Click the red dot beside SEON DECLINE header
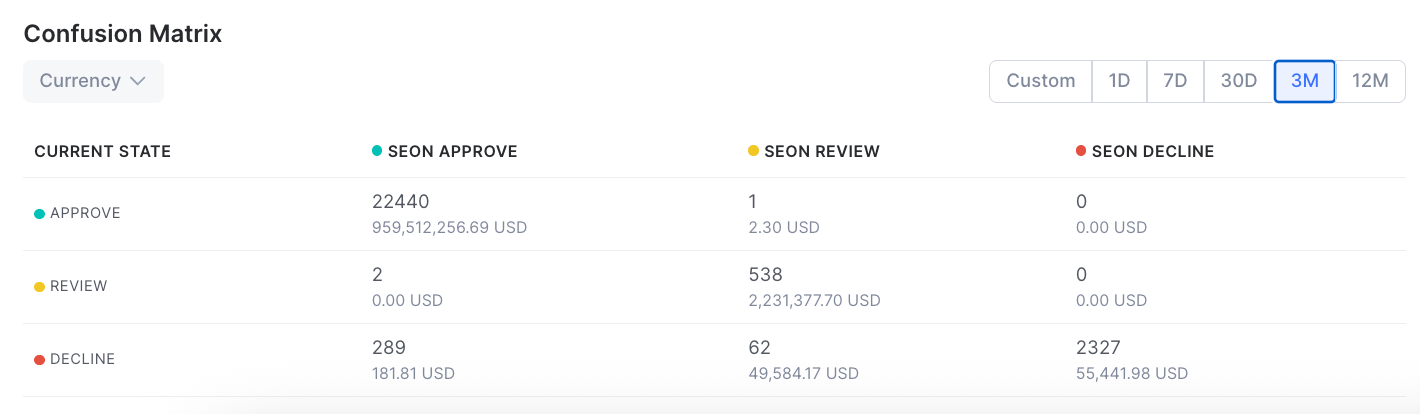Image resolution: width=1420 pixels, height=414 pixels. [1081, 151]
